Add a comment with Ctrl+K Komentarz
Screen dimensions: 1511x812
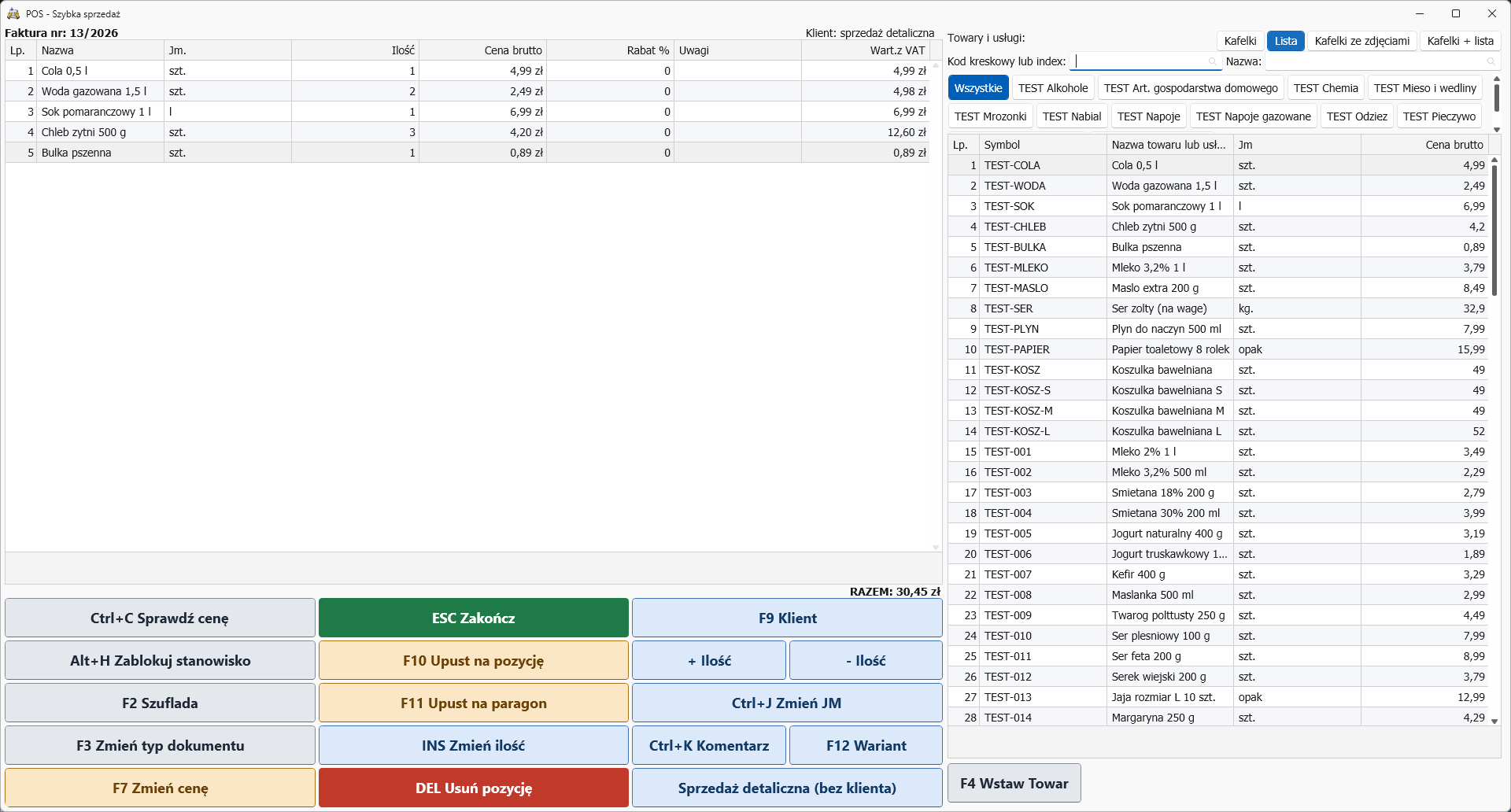[x=709, y=746]
